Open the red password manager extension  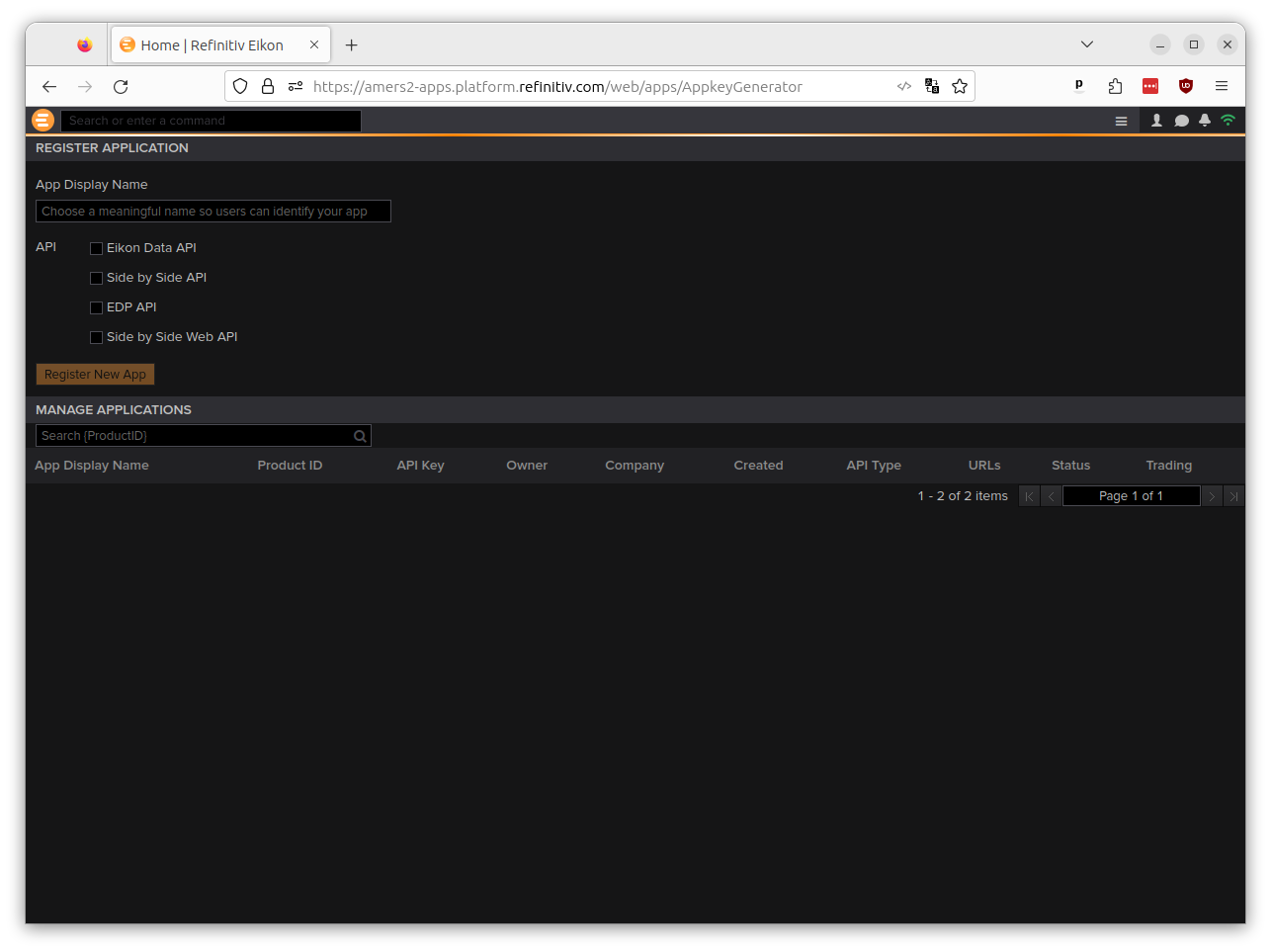click(x=1150, y=87)
